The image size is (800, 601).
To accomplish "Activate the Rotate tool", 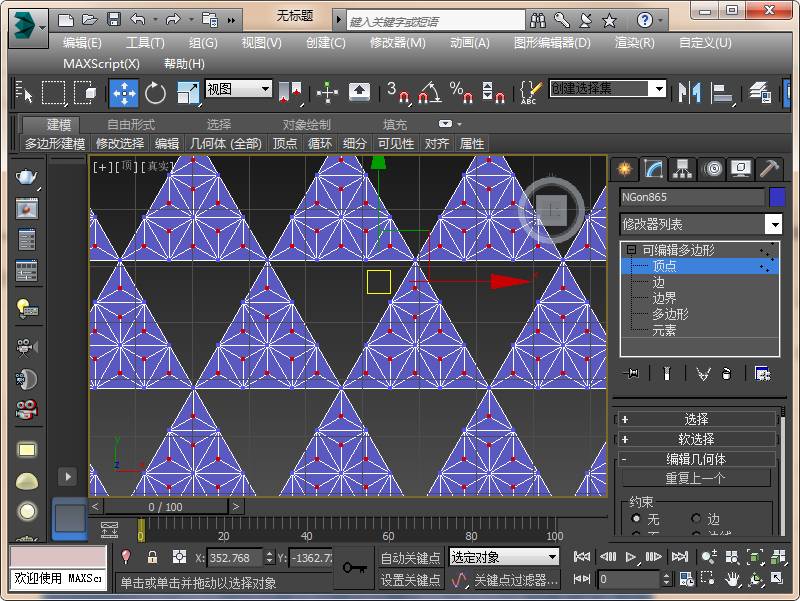I will [155, 93].
